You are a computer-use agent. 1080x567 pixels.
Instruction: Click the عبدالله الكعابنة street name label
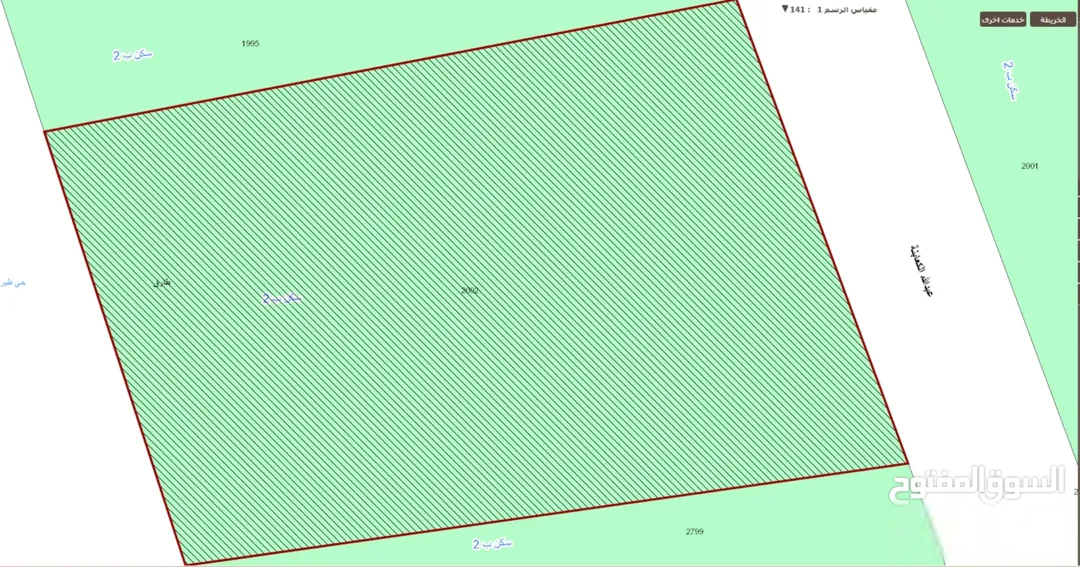921,271
